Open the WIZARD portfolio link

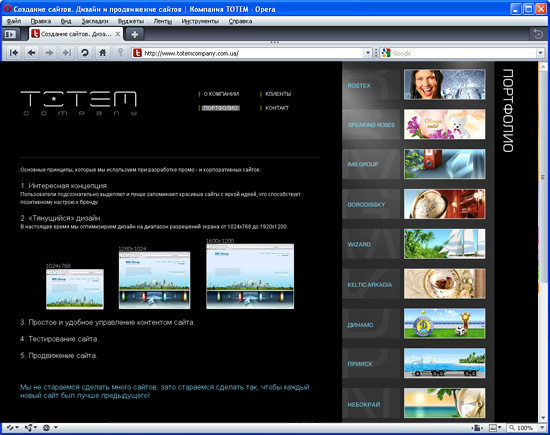[x=359, y=244]
